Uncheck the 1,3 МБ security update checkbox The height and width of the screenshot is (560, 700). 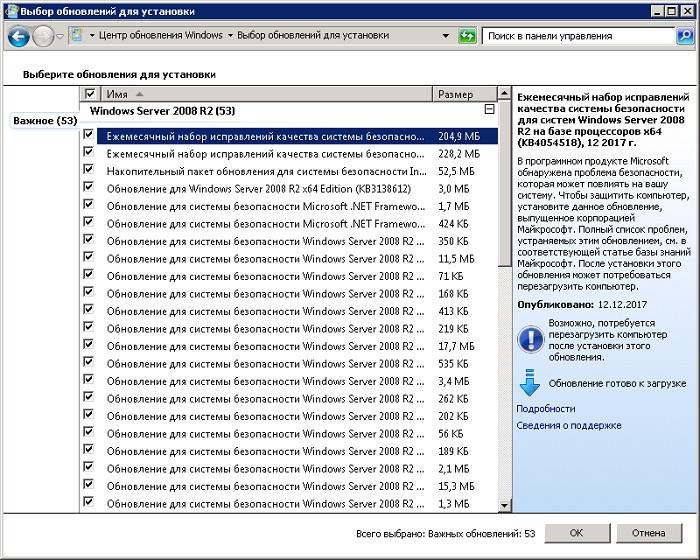tap(88, 501)
